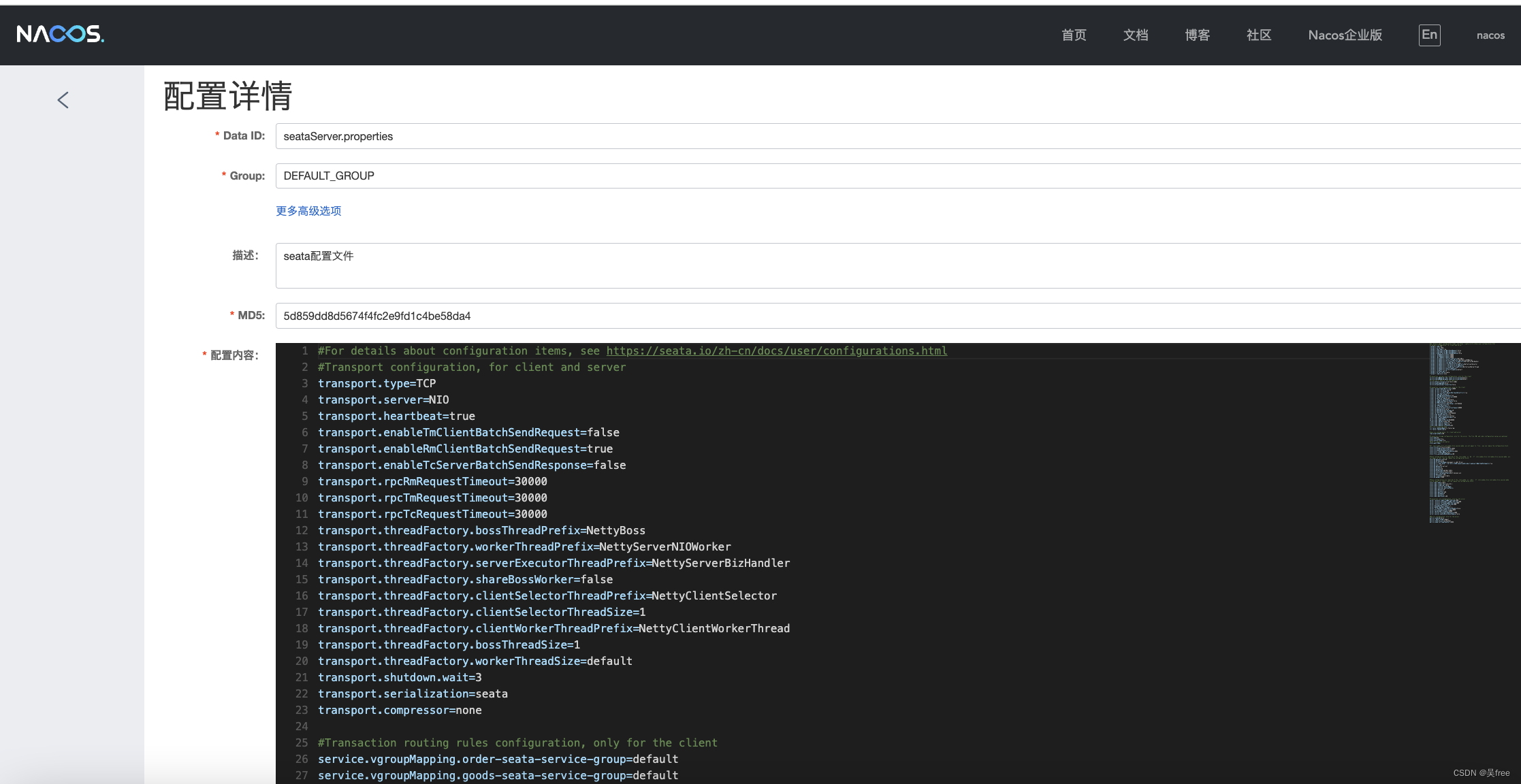Open the nacos user menu
This screenshot has width=1521, height=784.
(x=1490, y=35)
